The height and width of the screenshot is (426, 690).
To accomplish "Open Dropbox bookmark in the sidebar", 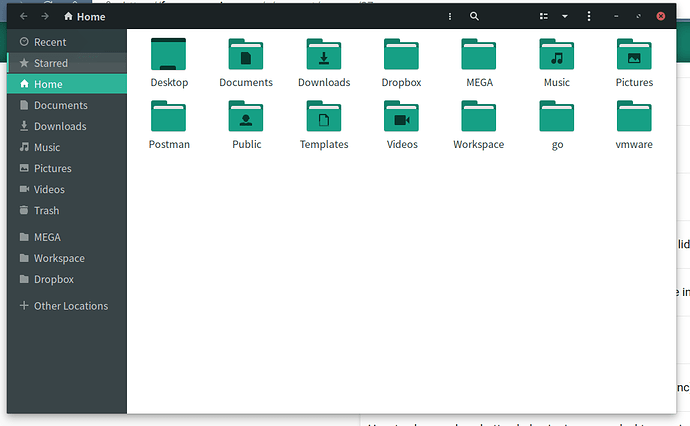I will coord(67,279).
